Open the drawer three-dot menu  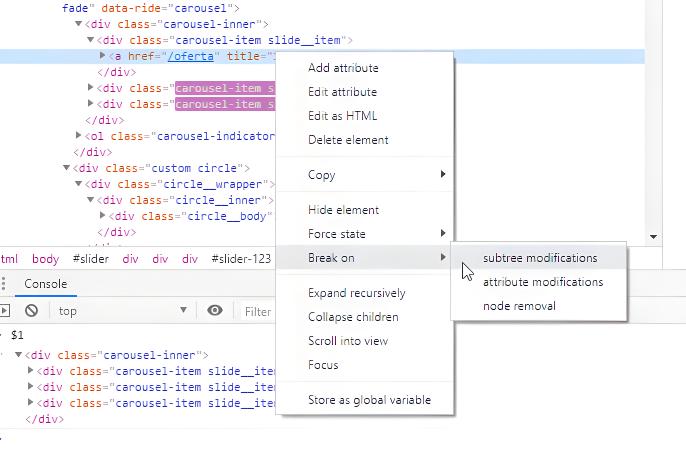5,284
